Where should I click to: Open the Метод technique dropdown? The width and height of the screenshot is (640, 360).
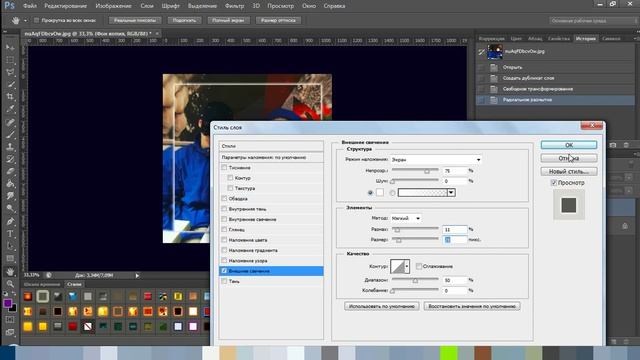(406, 218)
